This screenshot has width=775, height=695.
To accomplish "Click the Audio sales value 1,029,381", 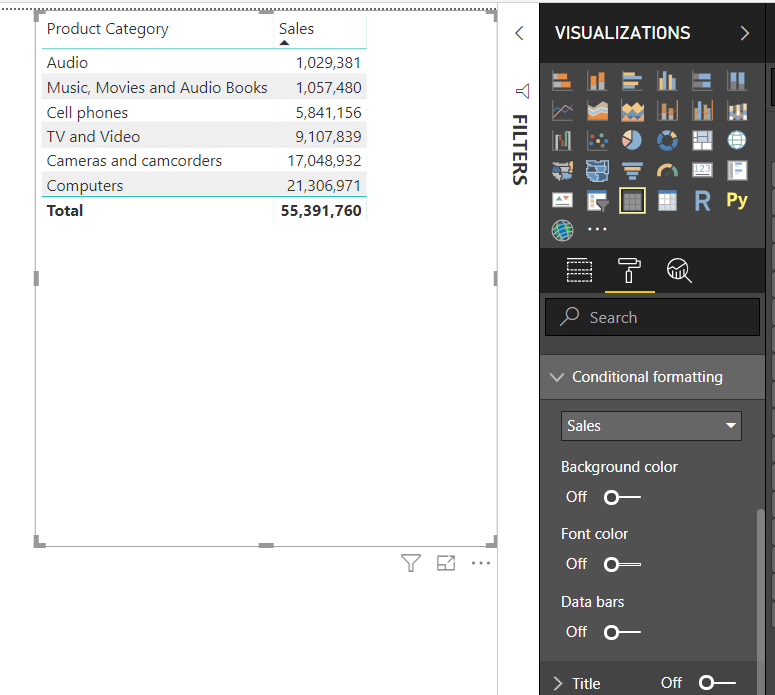I will (x=328, y=63).
